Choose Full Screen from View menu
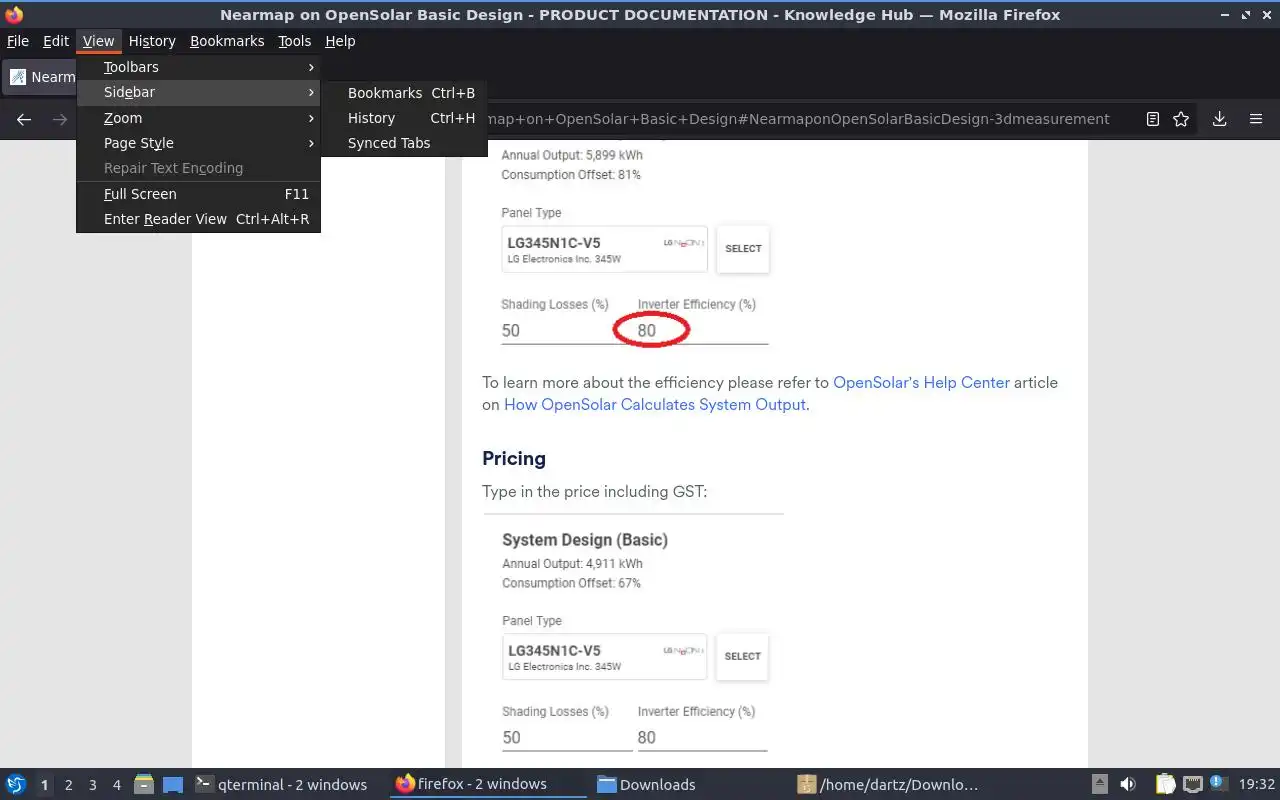Screen dimensions: 1280x800 tap(198, 194)
